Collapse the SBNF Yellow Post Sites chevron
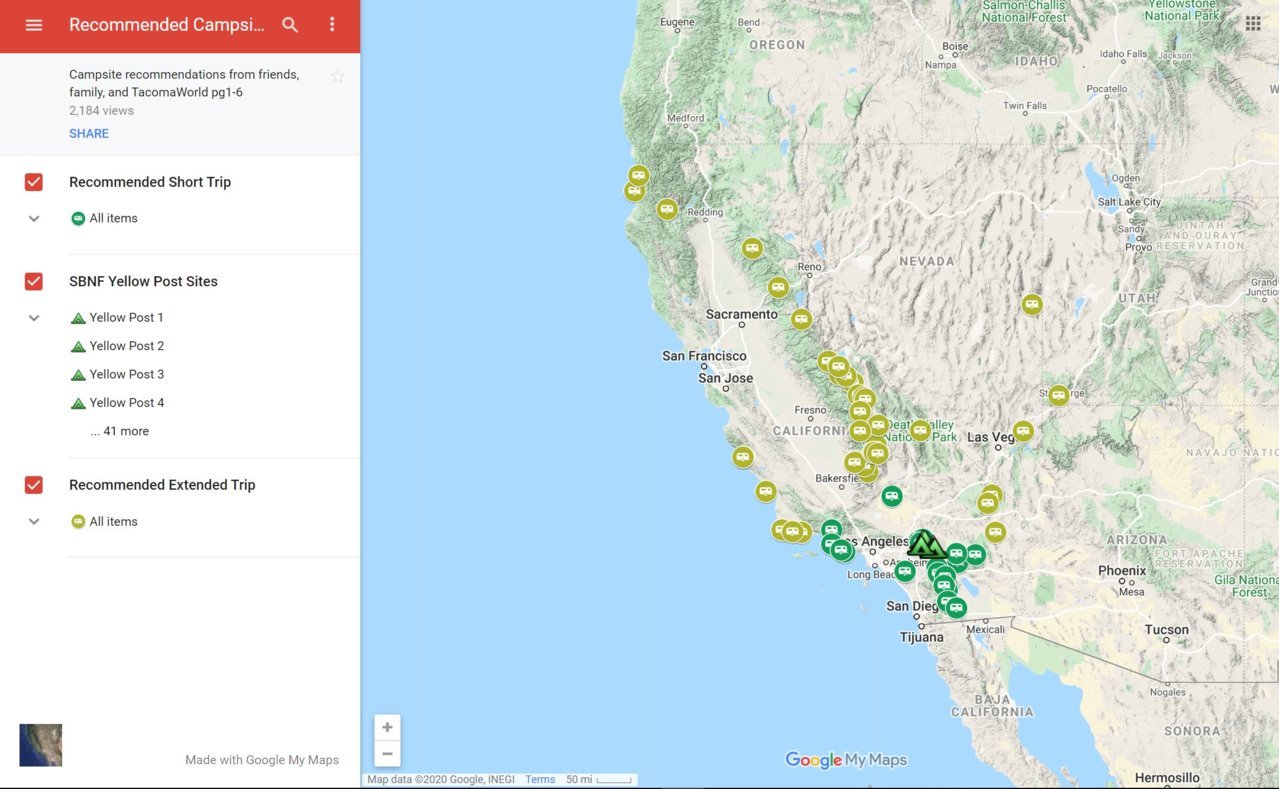Viewport: 1279px width, 789px height. click(34, 318)
